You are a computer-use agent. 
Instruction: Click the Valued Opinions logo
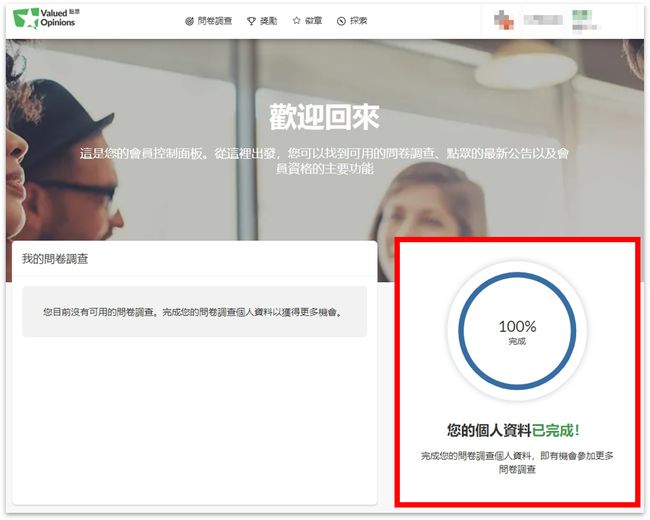(46, 18)
